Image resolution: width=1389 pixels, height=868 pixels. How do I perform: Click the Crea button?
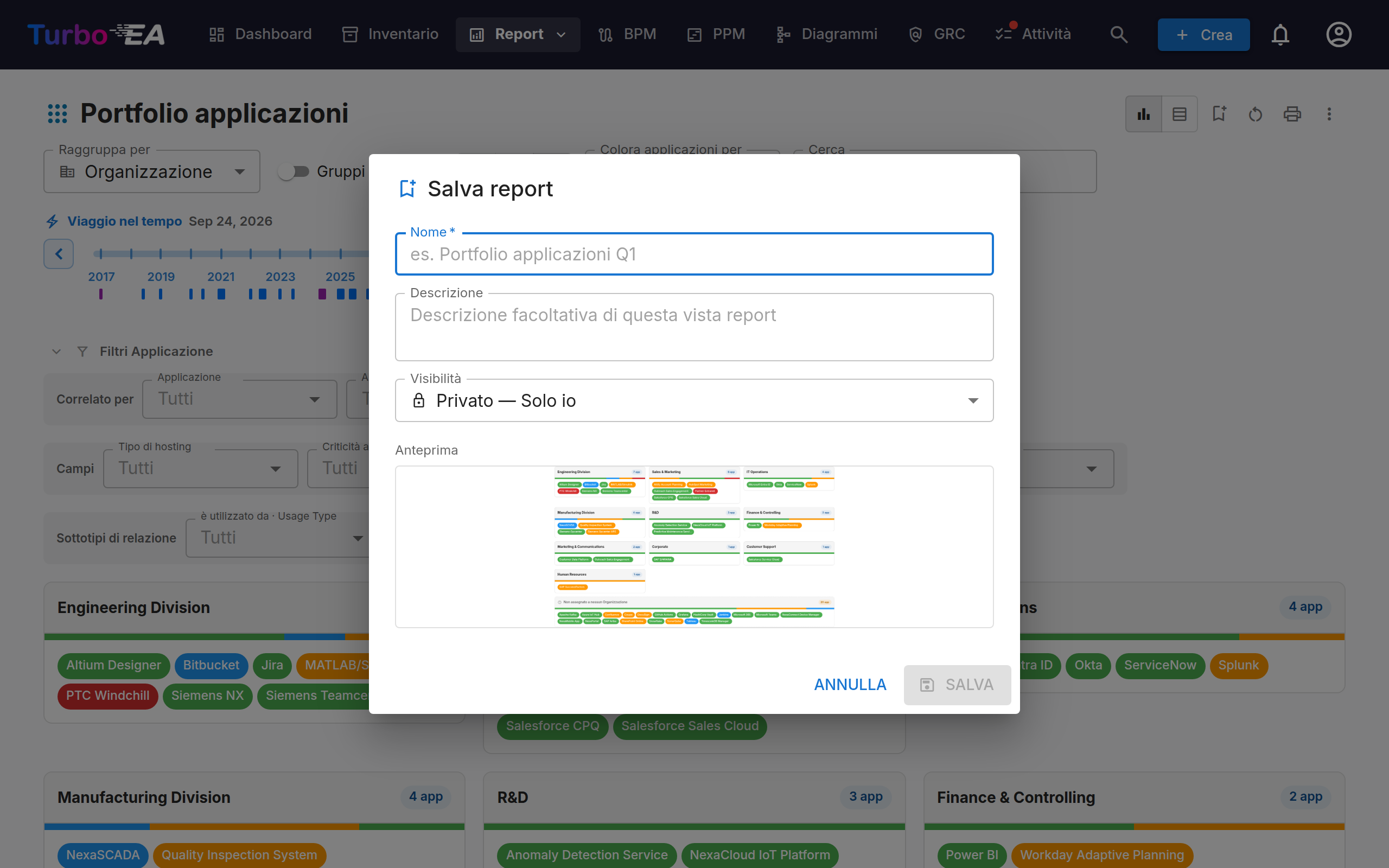1203,34
